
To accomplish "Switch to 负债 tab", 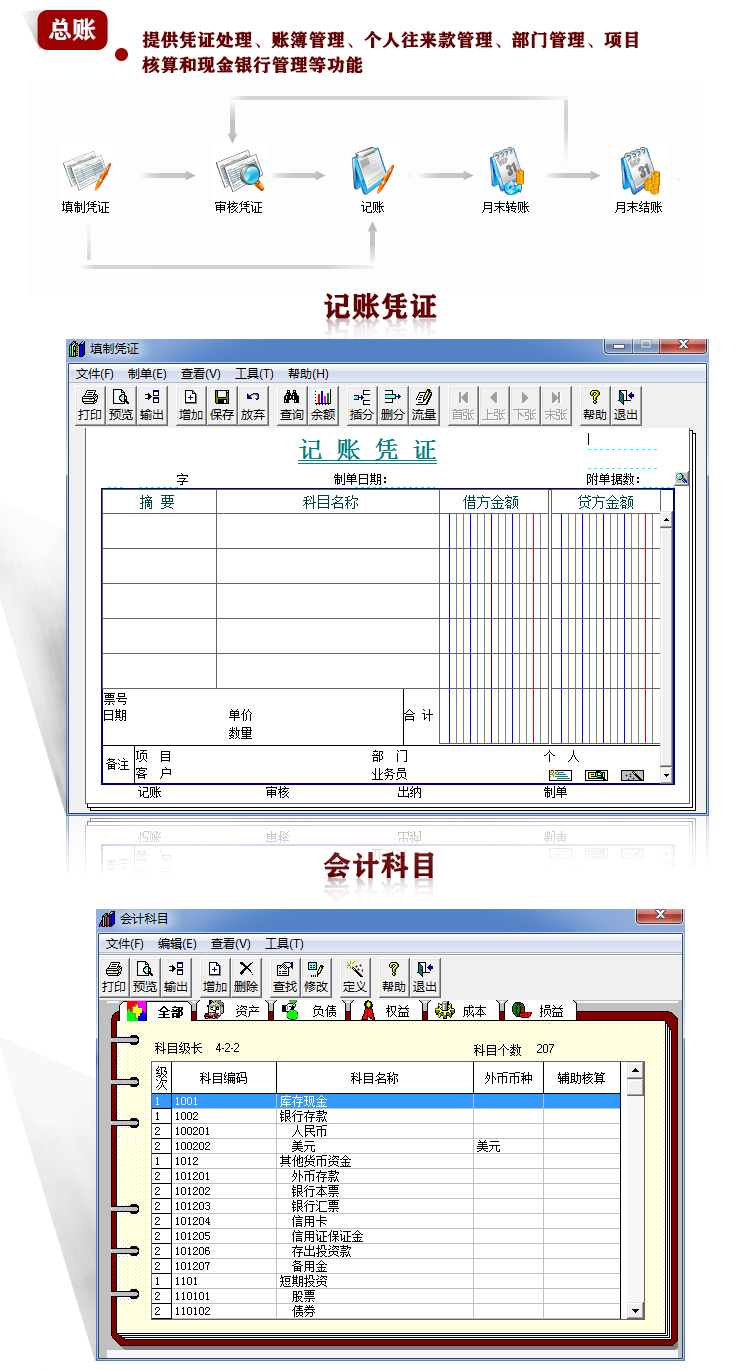I will (311, 1010).
